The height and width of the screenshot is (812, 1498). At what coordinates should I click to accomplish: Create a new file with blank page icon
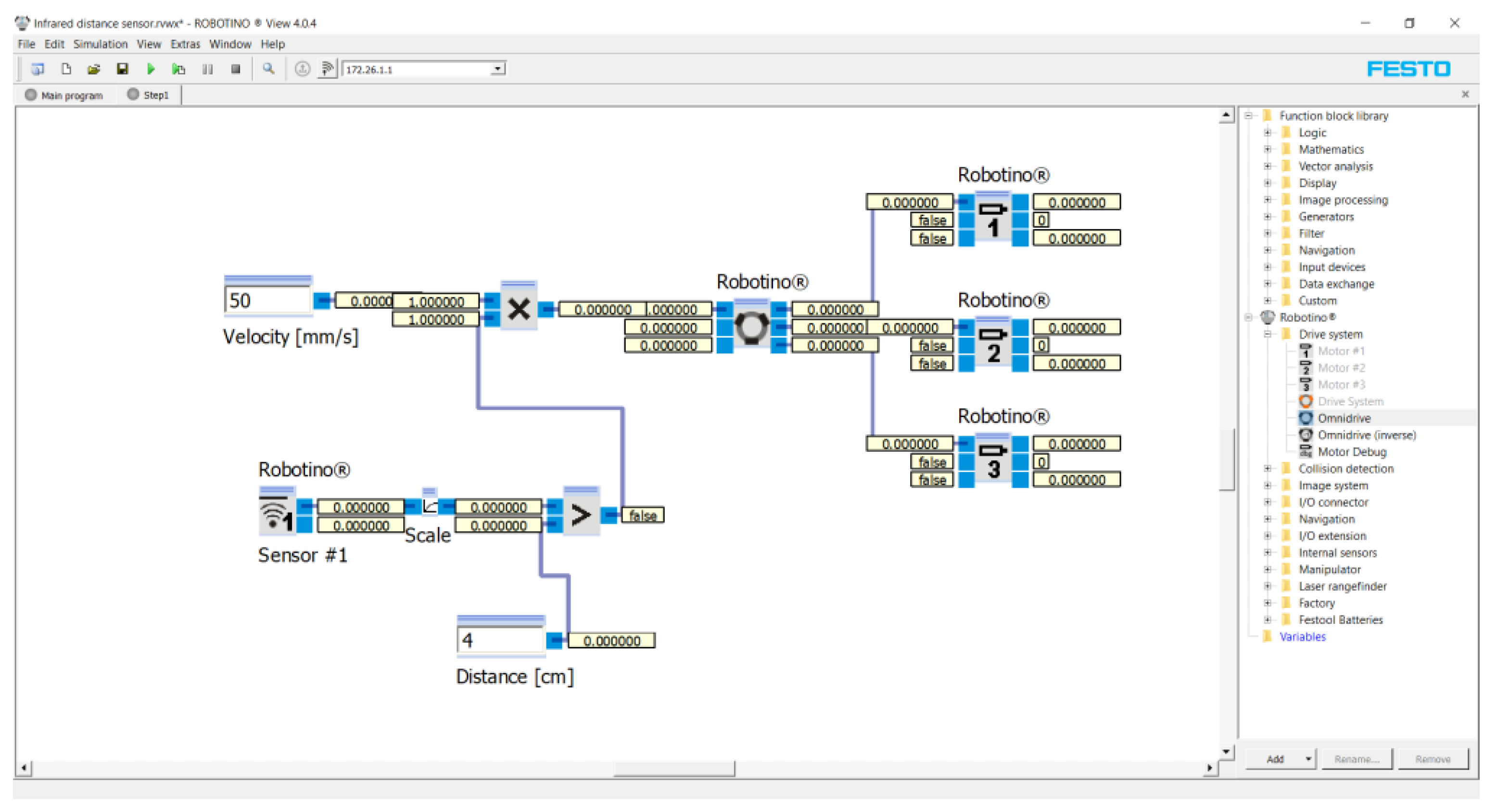coord(66,69)
